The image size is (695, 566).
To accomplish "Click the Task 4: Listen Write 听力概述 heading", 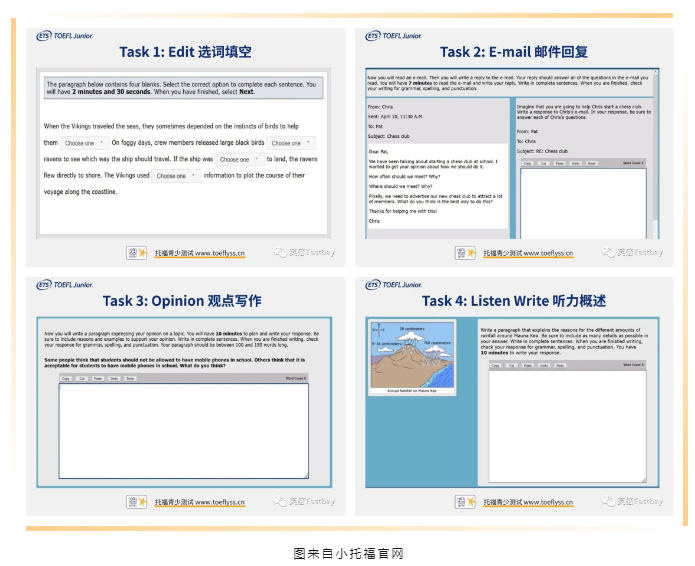I will point(514,301).
